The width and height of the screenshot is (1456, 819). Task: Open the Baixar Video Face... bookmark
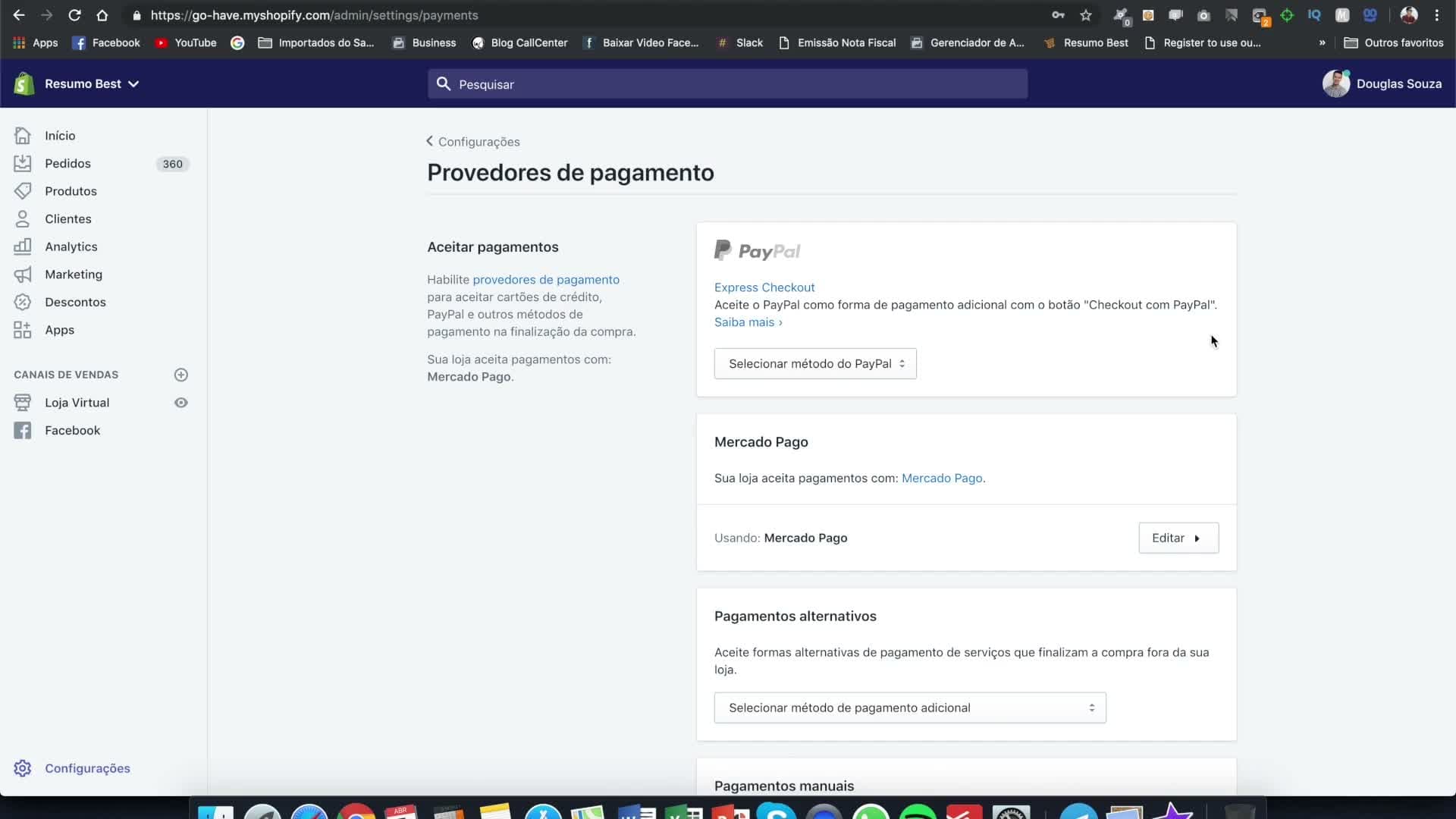click(x=641, y=42)
